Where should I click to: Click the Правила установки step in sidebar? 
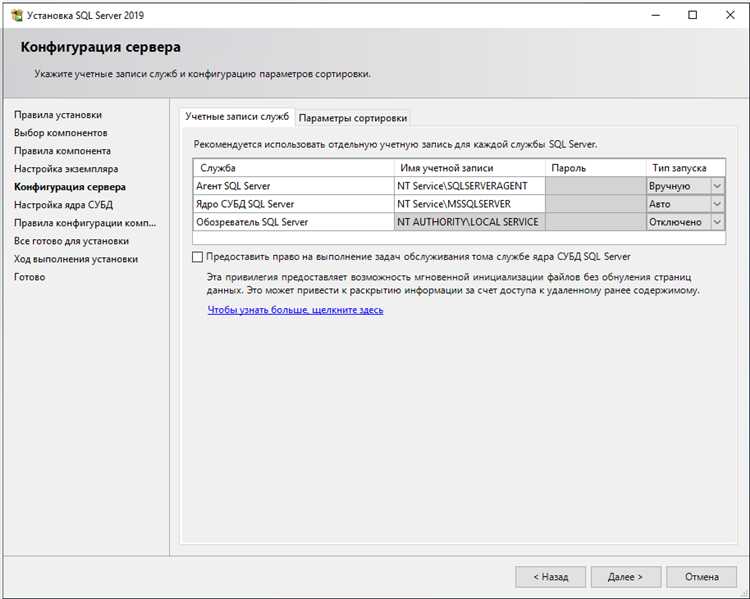click(x=58, y=115)
